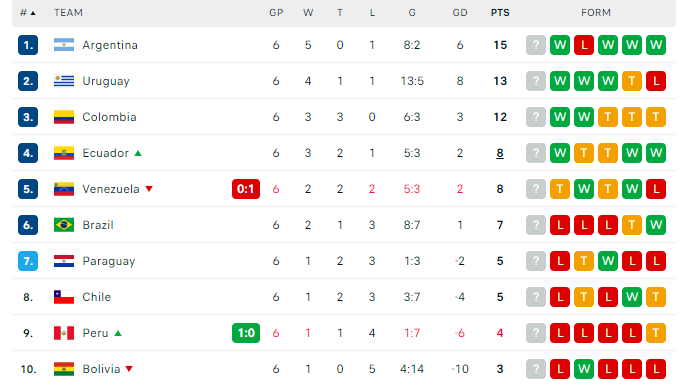Click Venezuela's red live score 0:1 badge

pyautogui.click(x=246, y=189)
